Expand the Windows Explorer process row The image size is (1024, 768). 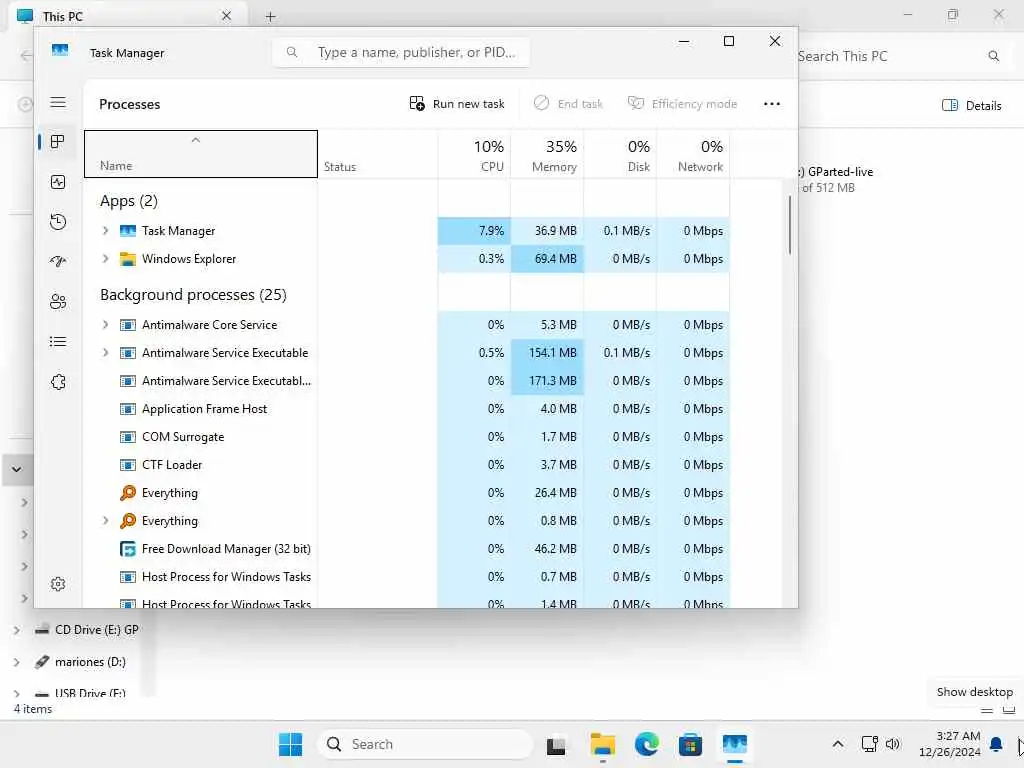[x=106, y=259]
